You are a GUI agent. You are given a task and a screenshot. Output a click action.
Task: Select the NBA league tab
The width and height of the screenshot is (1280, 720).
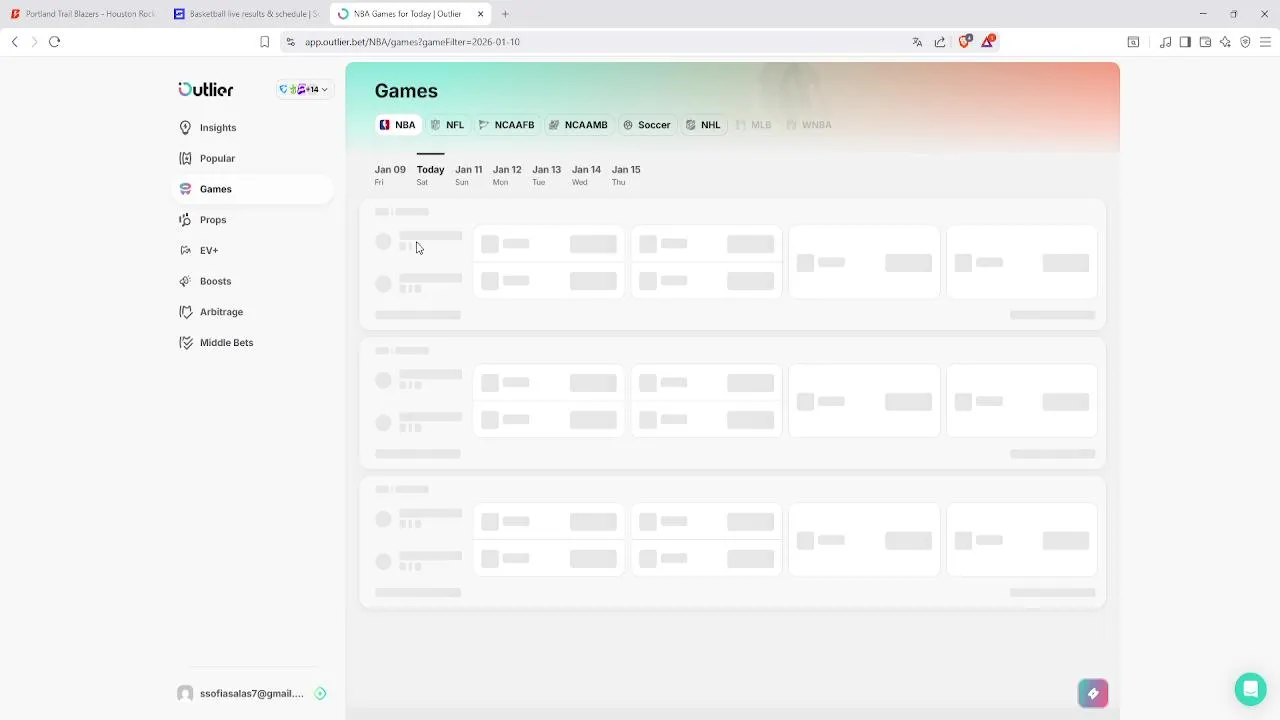click(x=397, y=125)
